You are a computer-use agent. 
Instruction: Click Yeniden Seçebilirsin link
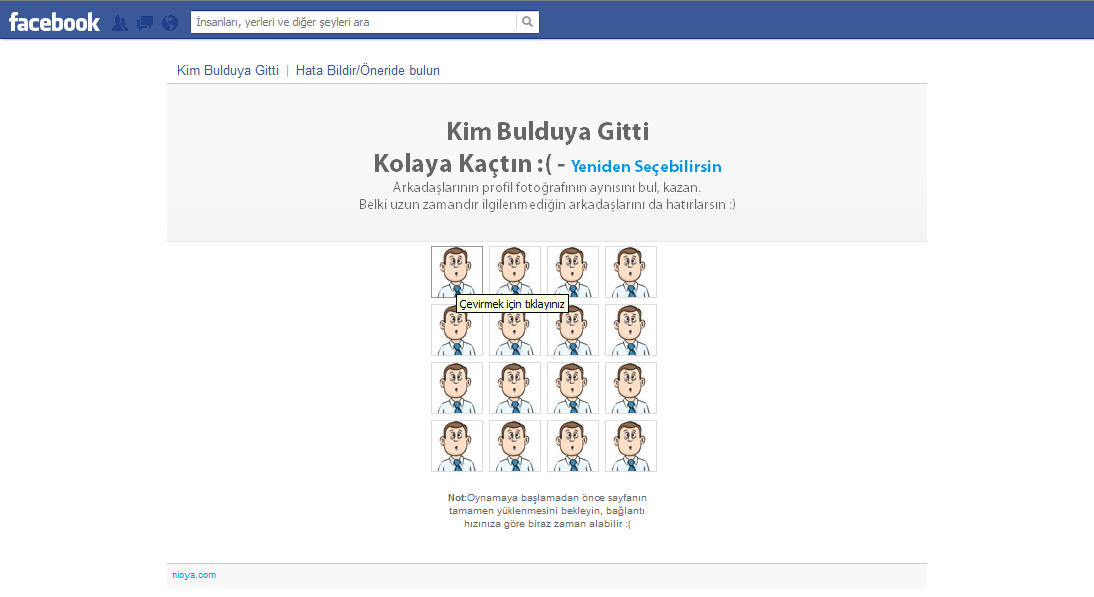646,167
